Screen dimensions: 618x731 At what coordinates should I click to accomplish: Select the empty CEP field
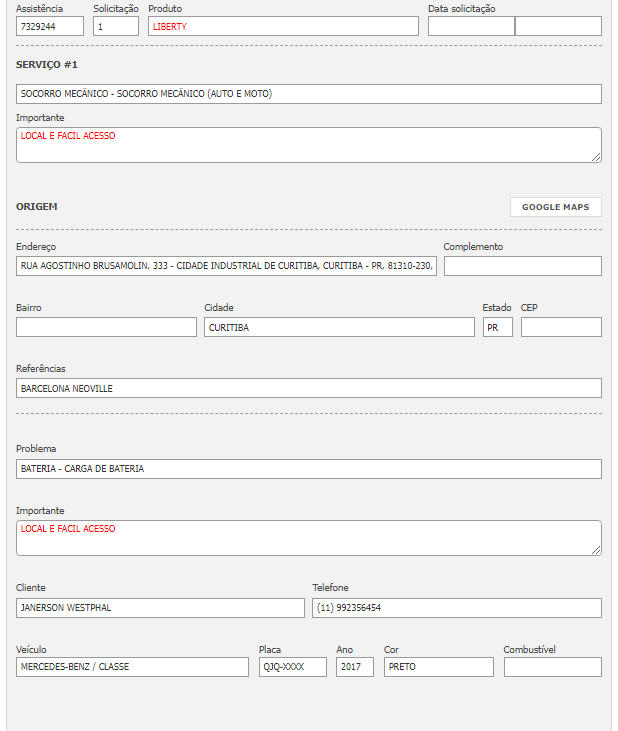pyautogui.click(x=561, y=327)
